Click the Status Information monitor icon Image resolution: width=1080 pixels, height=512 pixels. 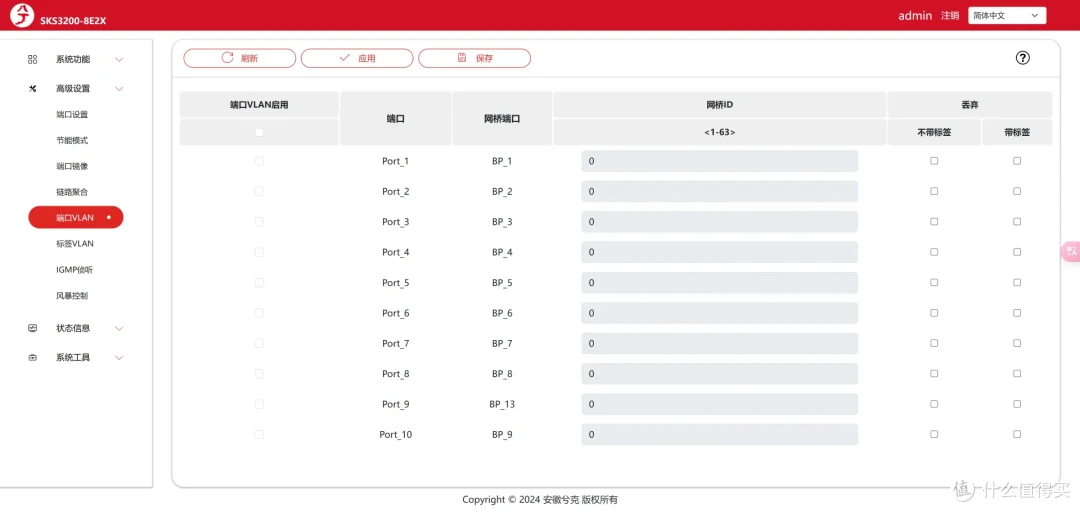(x=32, y=328)
